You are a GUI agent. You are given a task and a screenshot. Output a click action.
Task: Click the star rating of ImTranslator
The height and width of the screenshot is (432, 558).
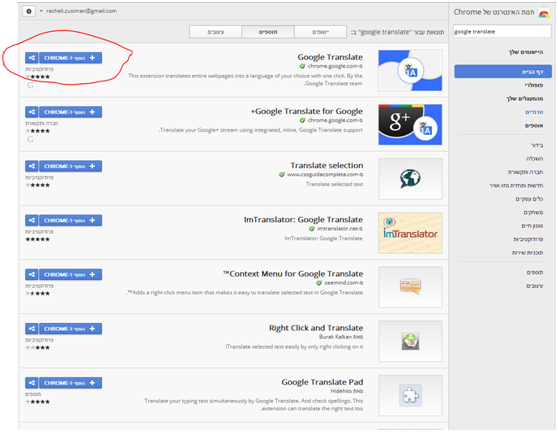coord(37,239)
